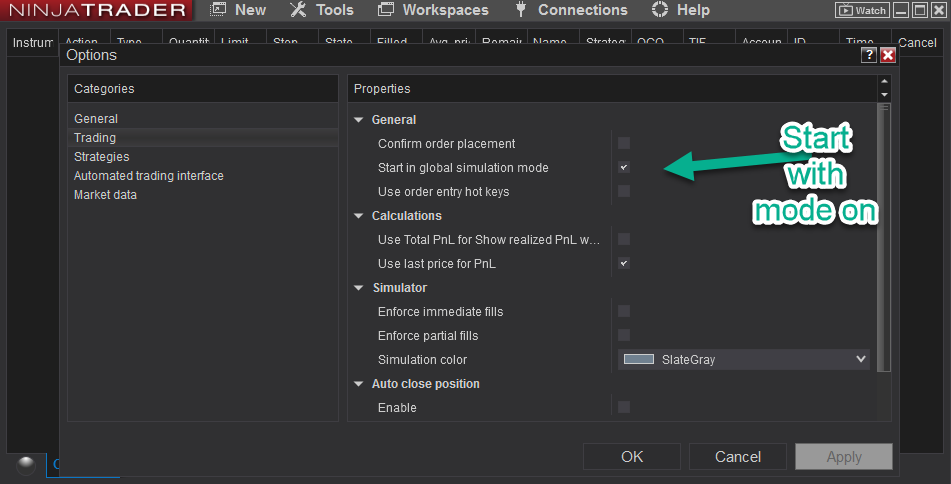The height and width of the screenshot is (484, 951).
Task: Open the Help lifebuoy icon menu
Action: 659,10
